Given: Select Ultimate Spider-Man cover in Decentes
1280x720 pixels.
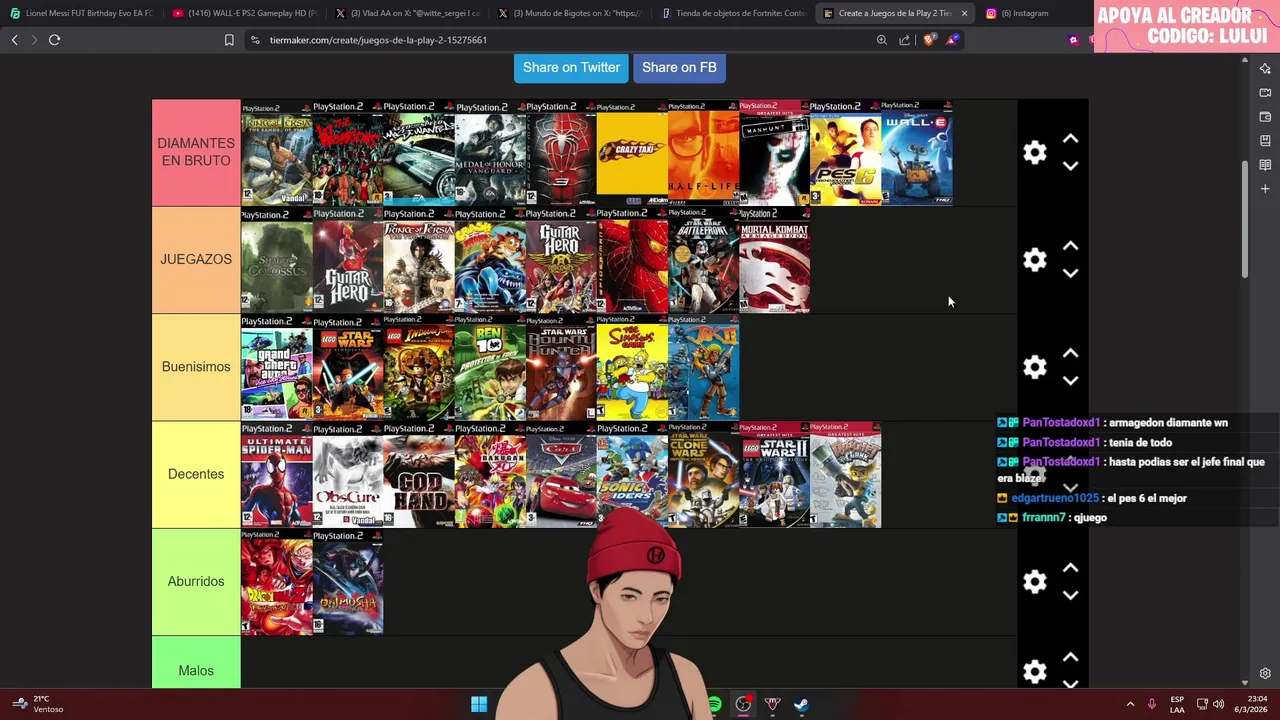Looking at the screenshot, I should (x=277, y=474).
